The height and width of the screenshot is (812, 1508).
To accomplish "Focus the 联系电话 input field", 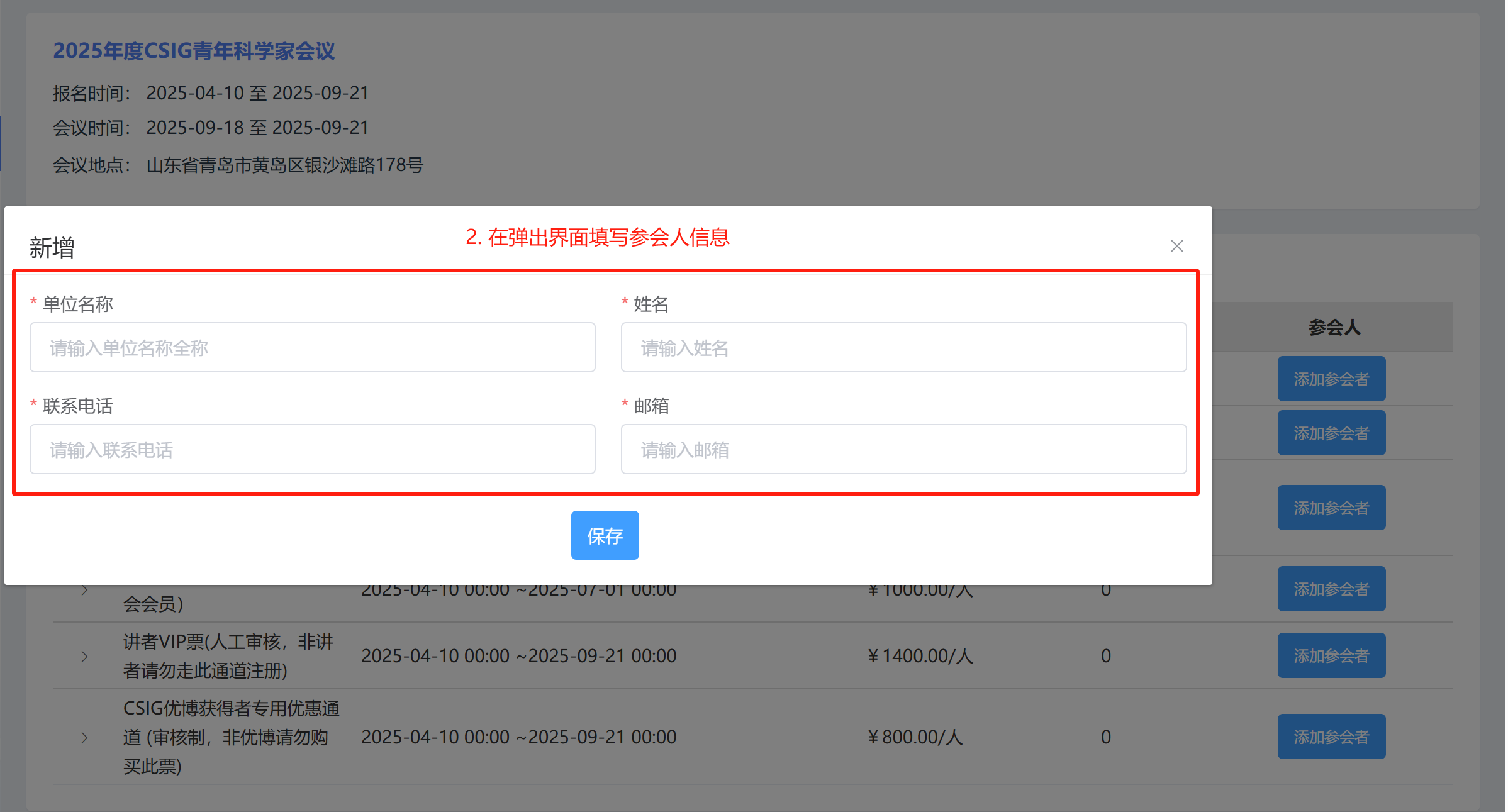I will point(312,450).
